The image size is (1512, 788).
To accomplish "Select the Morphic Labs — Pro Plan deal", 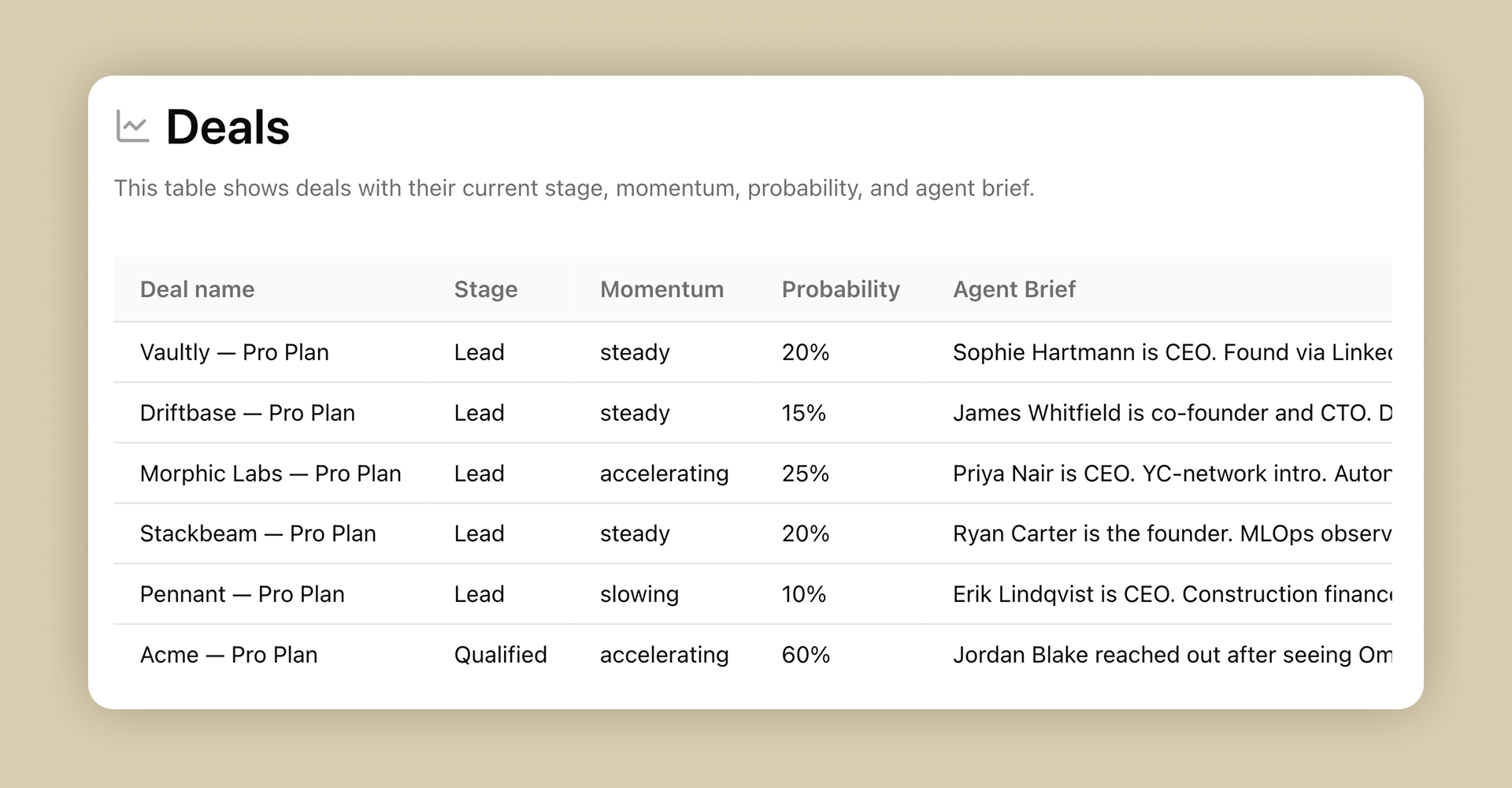I will (x=270, y=474).
